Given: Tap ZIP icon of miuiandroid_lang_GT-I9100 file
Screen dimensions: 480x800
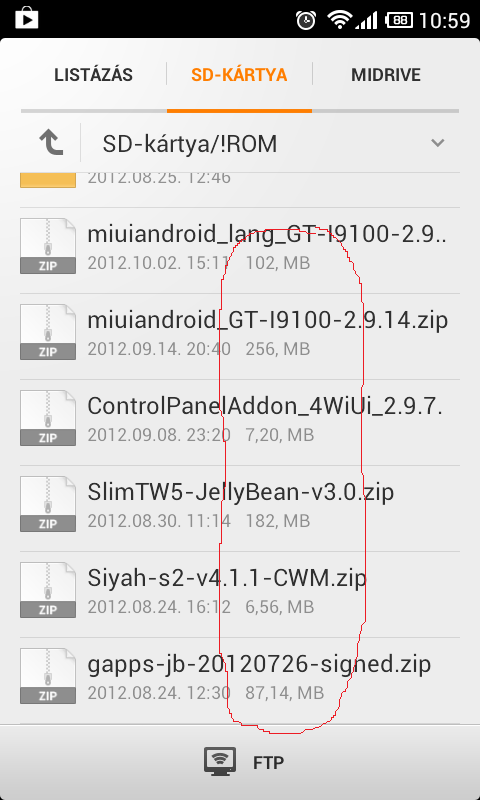Looking at the screenshot, I should point(48,246).
